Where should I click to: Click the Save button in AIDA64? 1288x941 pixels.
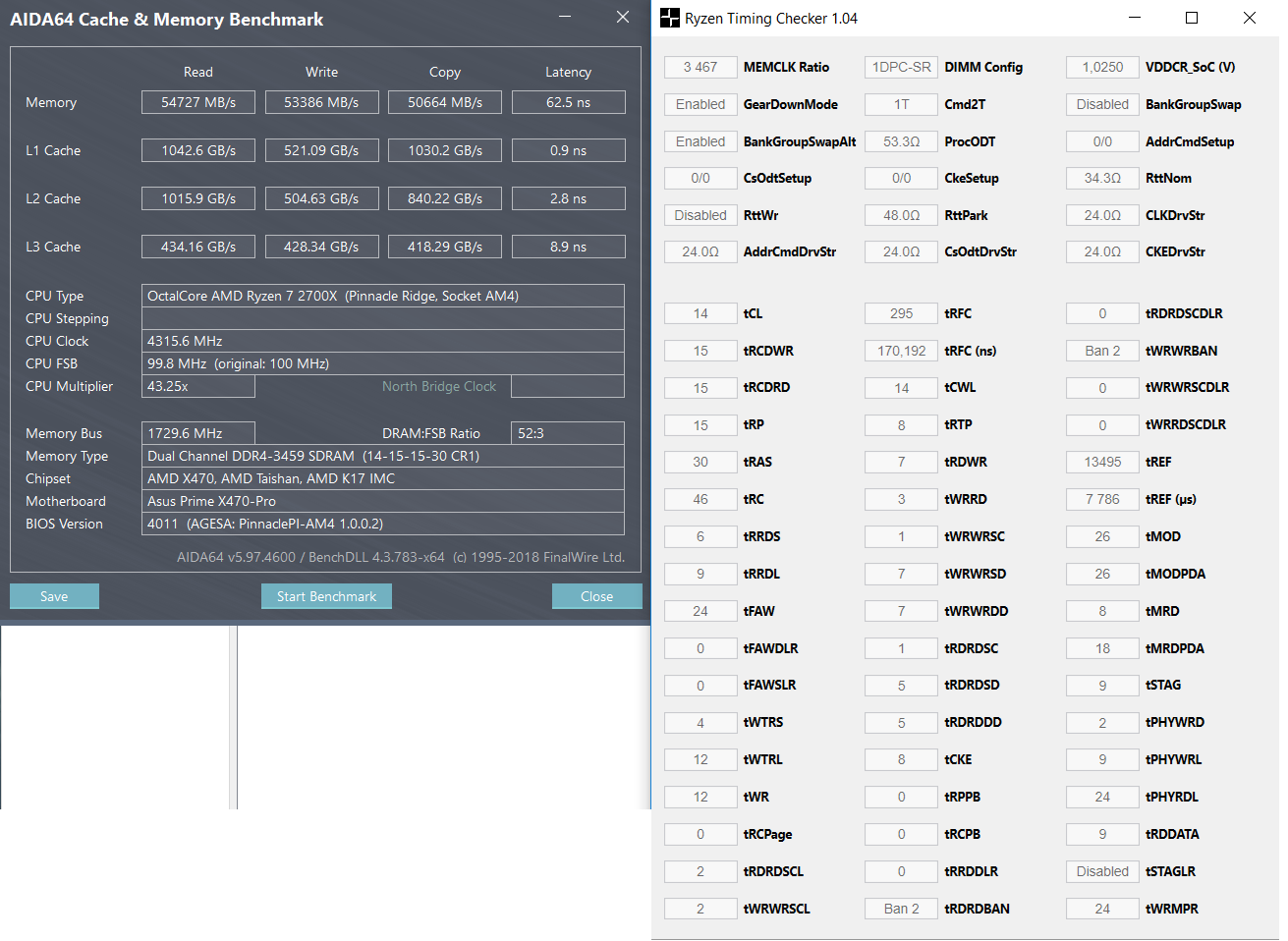click(x=54, y=596)
